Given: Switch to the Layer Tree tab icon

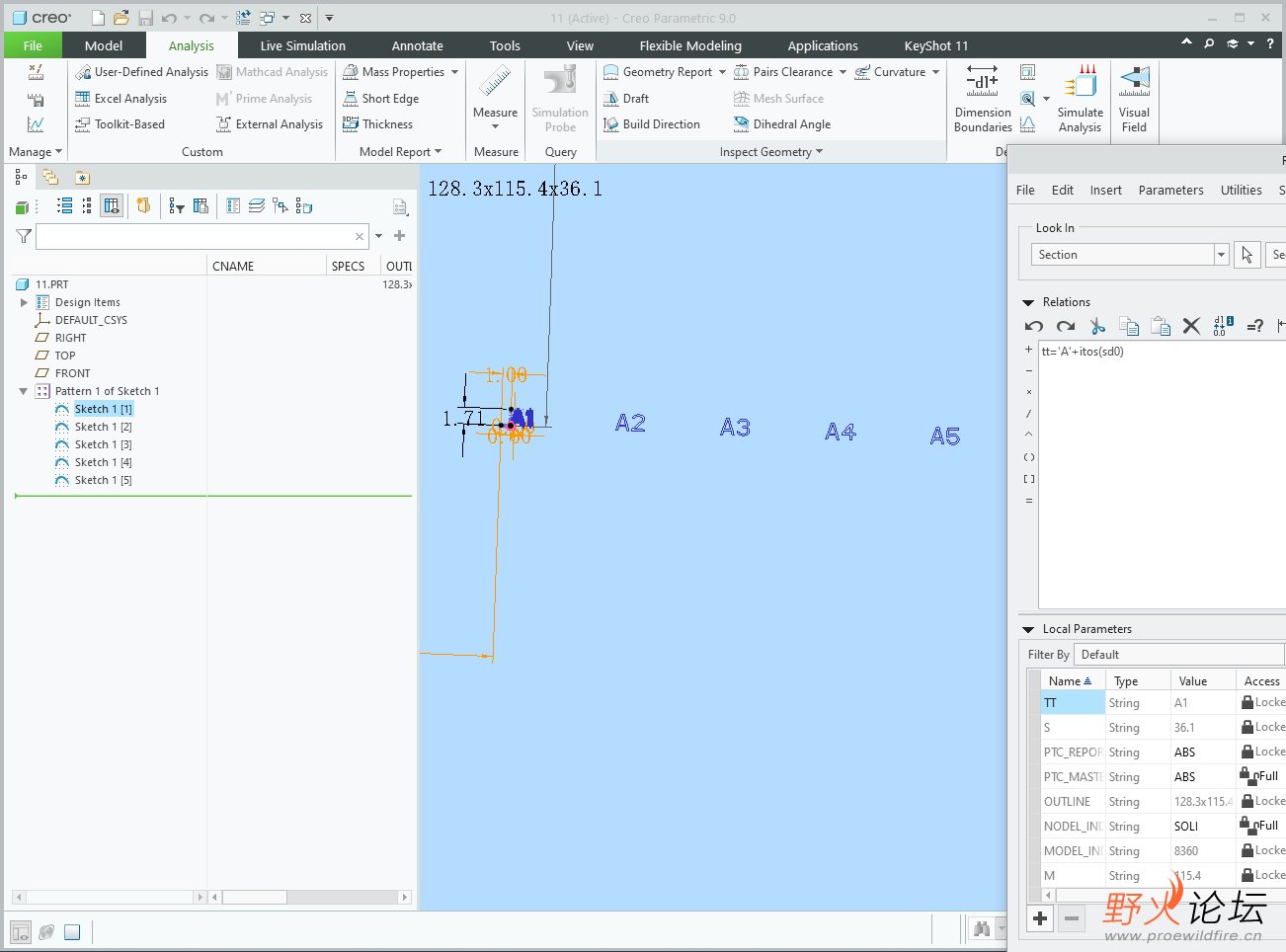Looking at the screenshot, I should pos(50,177).
